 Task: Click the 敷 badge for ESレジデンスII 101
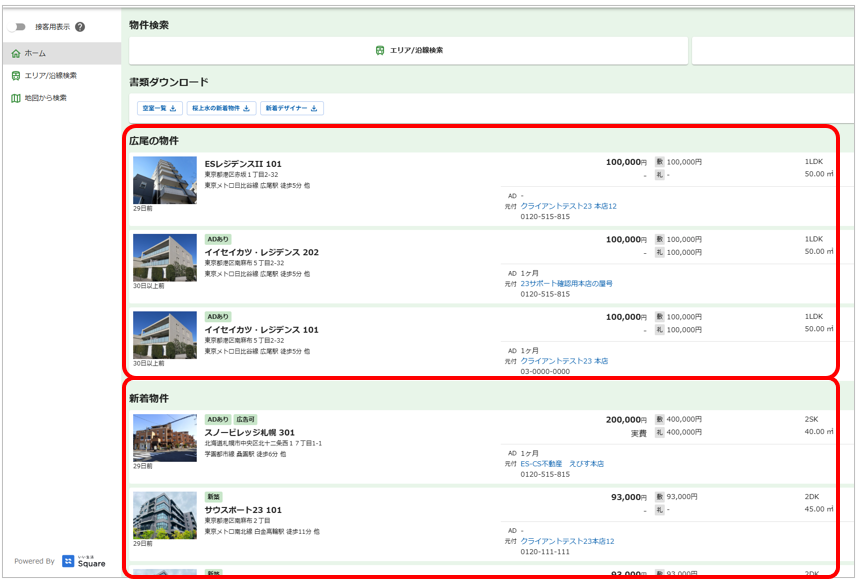tap(659, 162)
